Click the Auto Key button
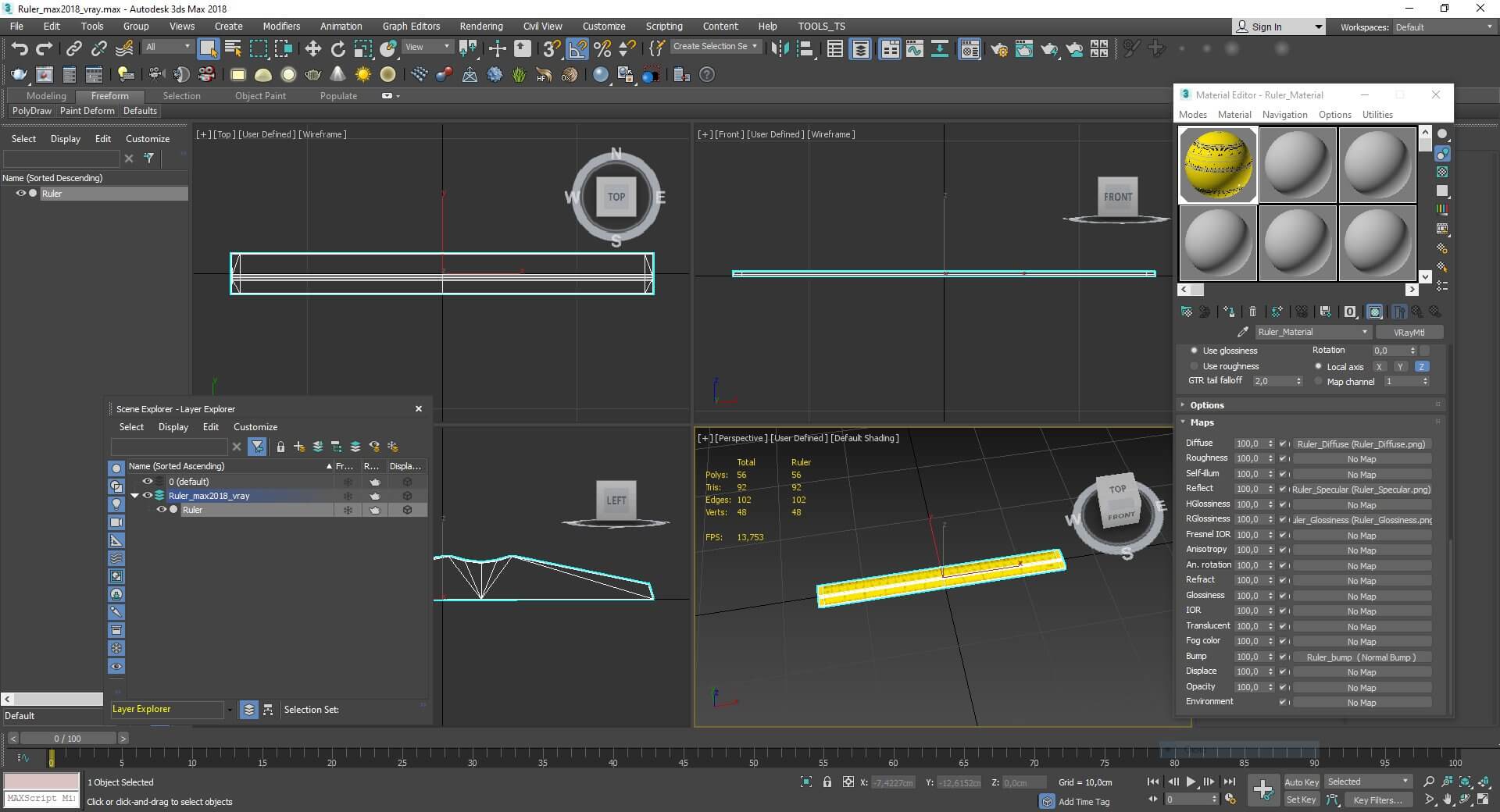 click(1301, 782)
